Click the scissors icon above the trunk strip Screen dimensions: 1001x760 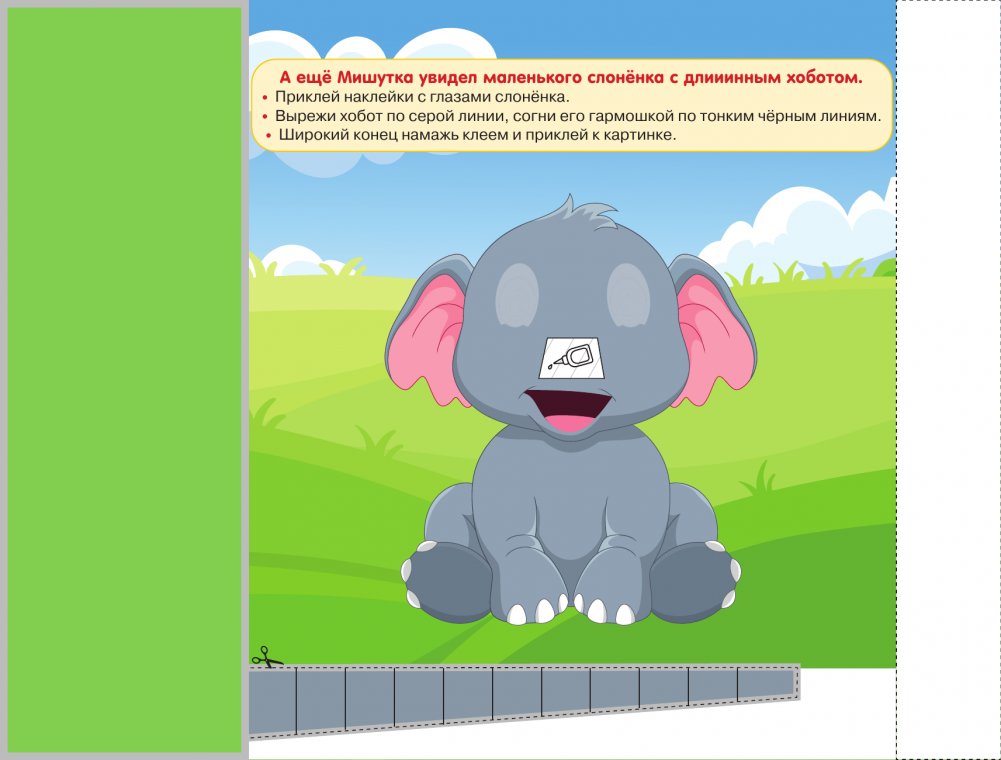(x=266, y=657)
